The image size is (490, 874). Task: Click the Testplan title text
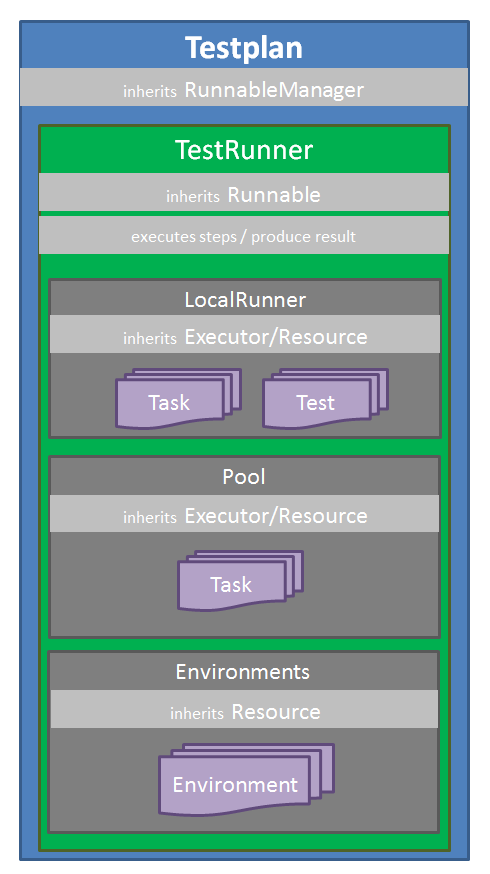(x=244, y=48)
